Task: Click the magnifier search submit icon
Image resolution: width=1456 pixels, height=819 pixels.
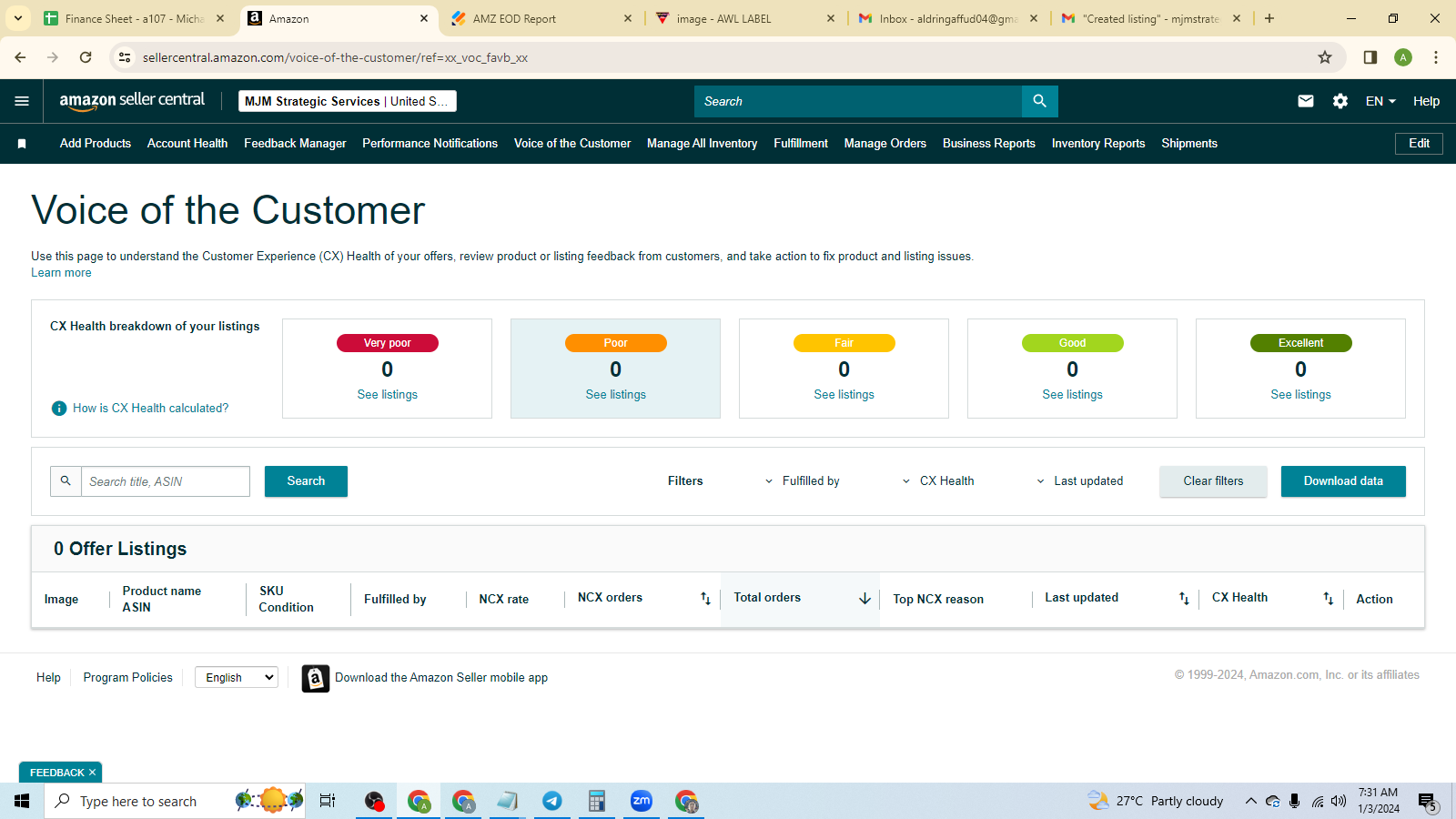Action: [1040, 101]
